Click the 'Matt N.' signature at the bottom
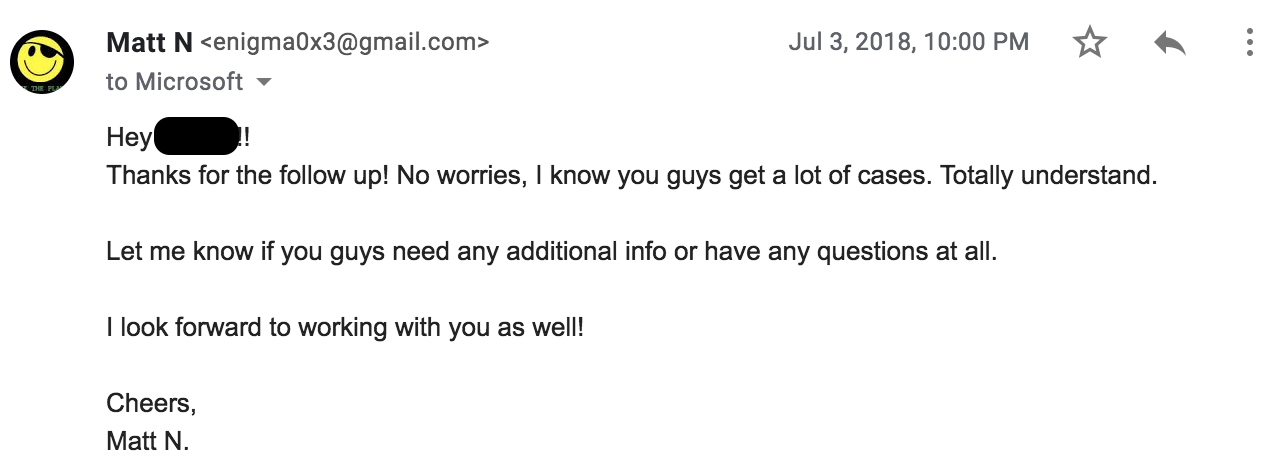1282x462 pixels. click(148, 440)
